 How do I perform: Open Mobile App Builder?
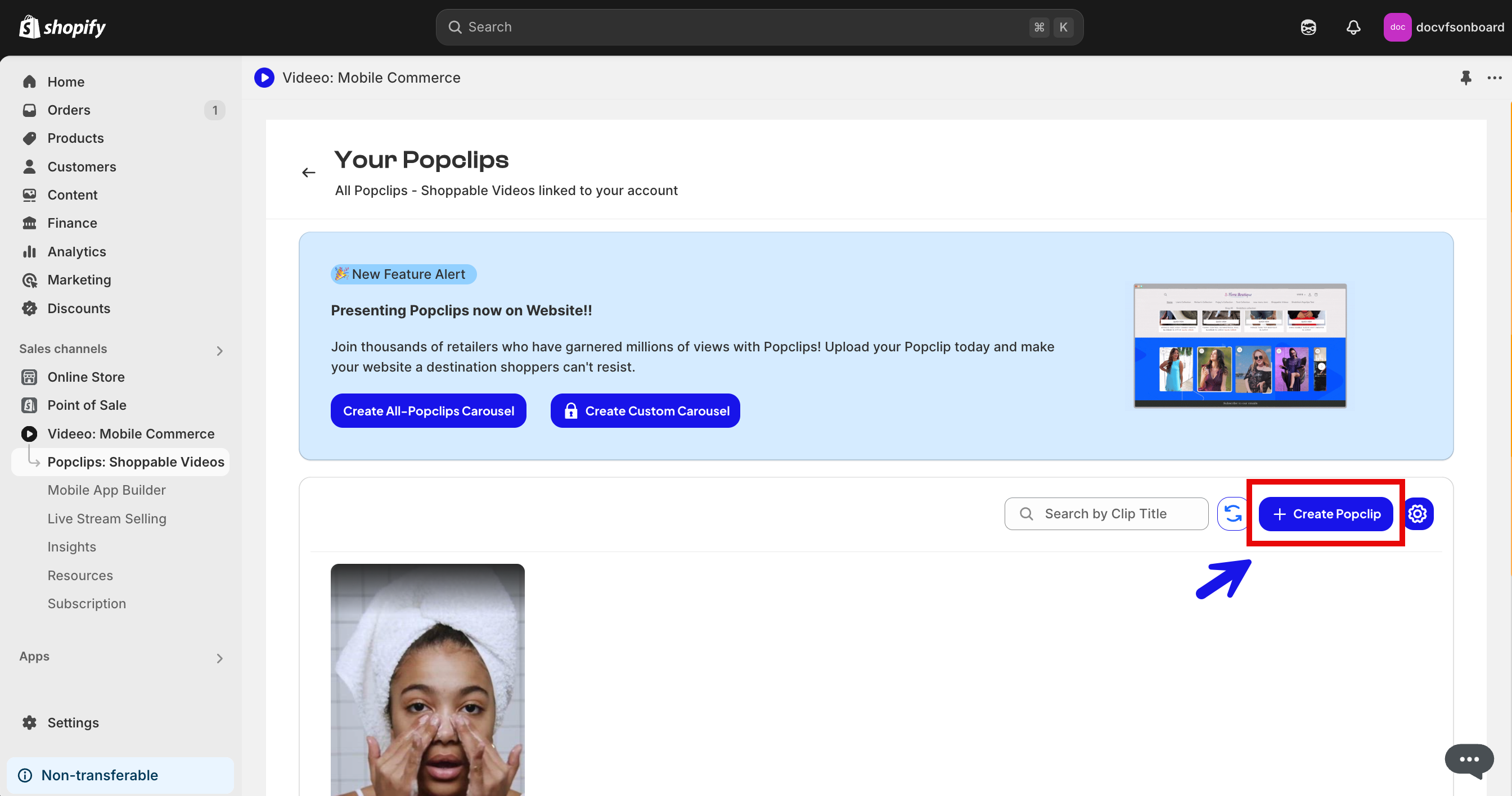[107, 490]
